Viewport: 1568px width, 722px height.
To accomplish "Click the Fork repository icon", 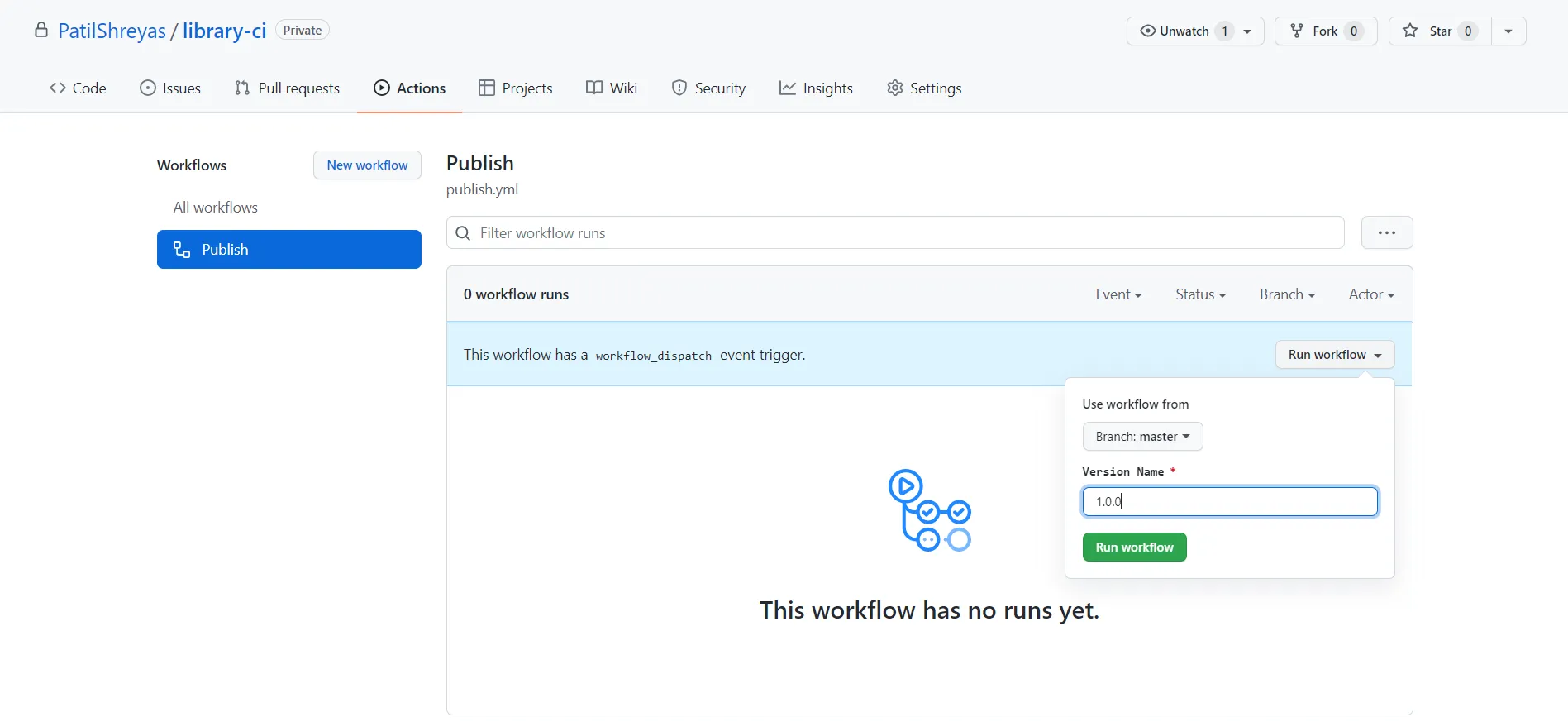I will click(x=1297, y=31).
